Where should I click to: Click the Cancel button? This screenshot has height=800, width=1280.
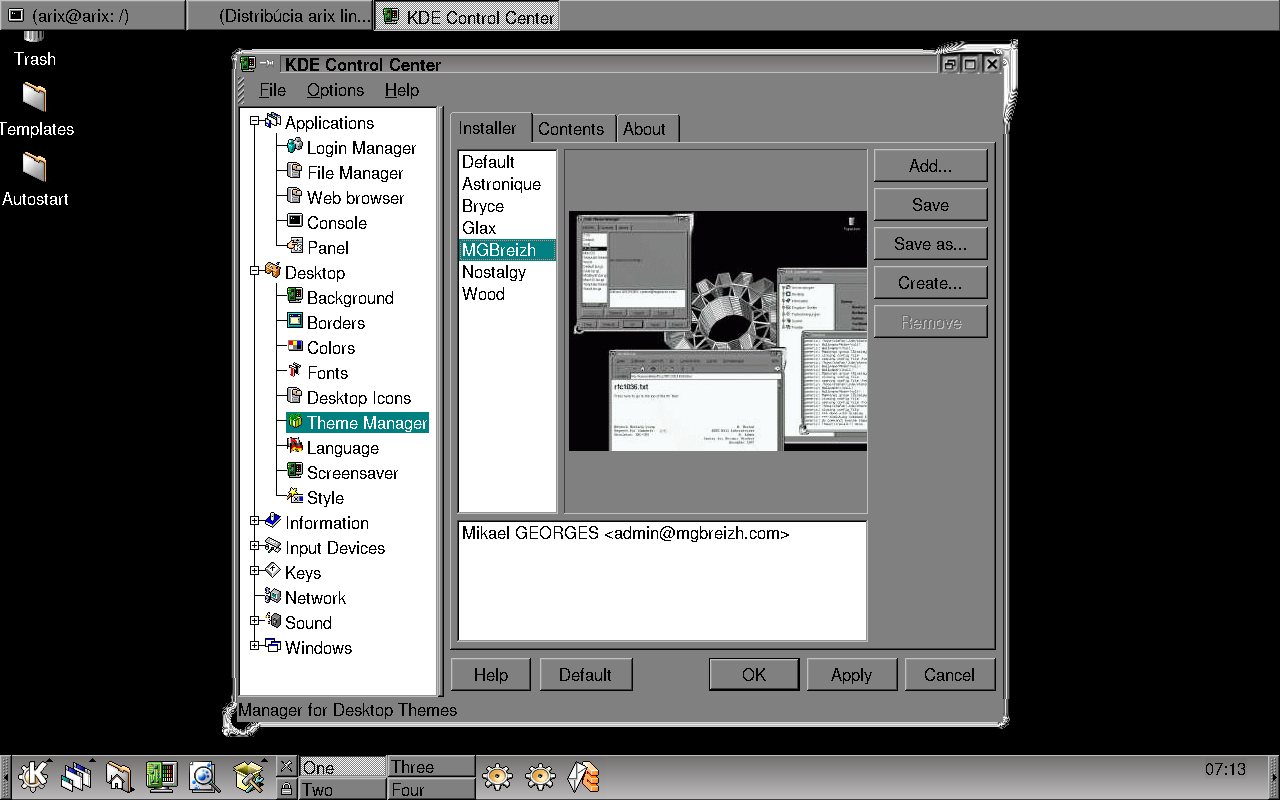pyautogui.click(x=949, y=675)
